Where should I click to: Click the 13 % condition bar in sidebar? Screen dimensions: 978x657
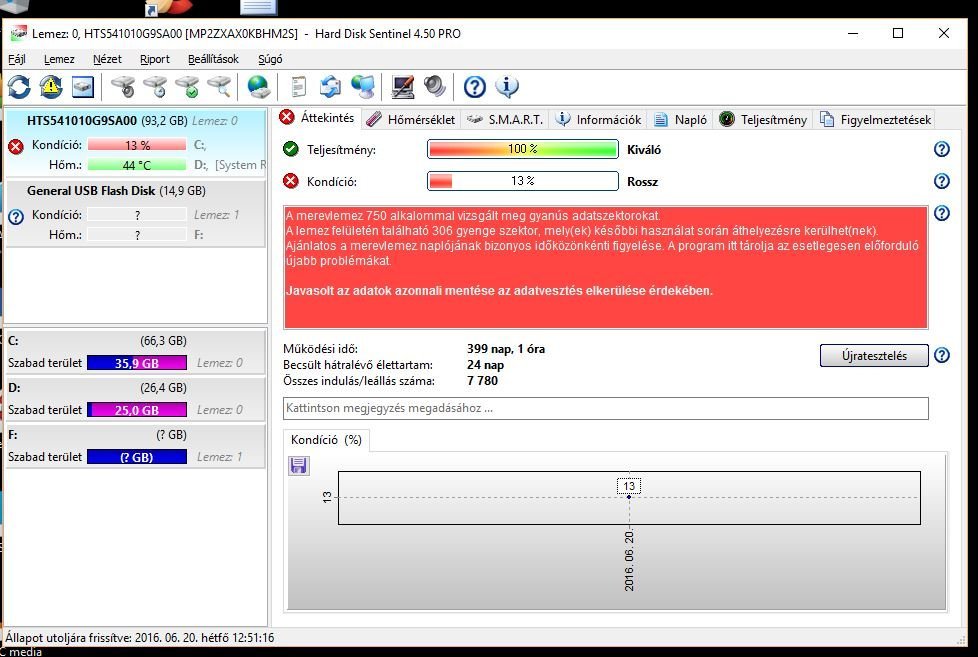coord(137,145)
